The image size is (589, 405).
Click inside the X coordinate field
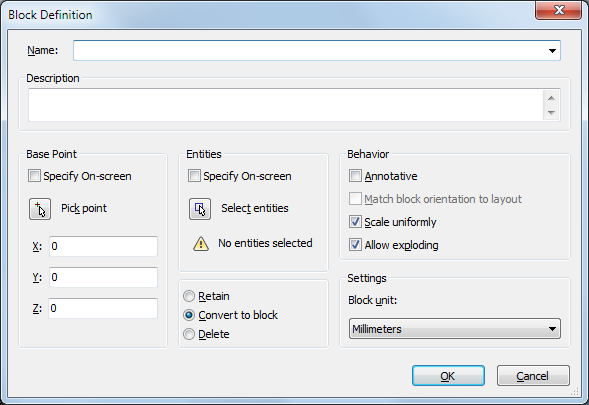click(103, 246)
